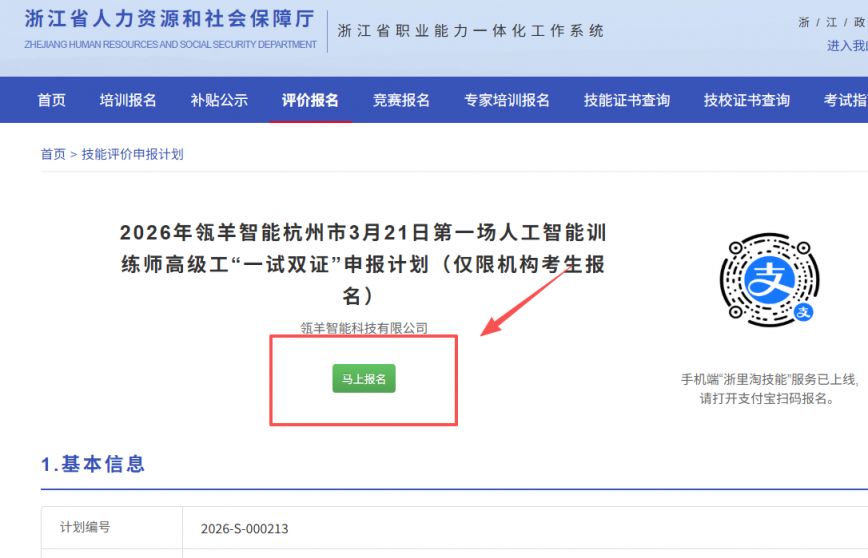The width and height of the screenshot is (868, 558).
Task: Go to 培训报名 menu item
Action: pyautogui.click(x=128, y=100)
